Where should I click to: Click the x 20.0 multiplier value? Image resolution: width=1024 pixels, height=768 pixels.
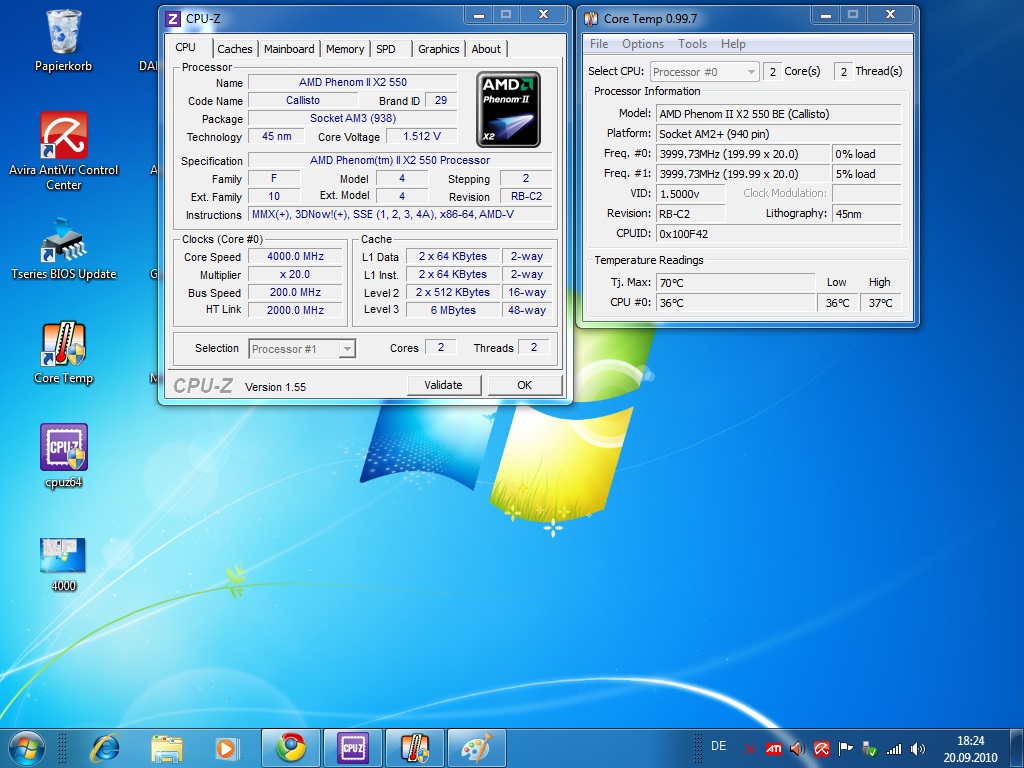pyautogui.click(x=295, y=274)
